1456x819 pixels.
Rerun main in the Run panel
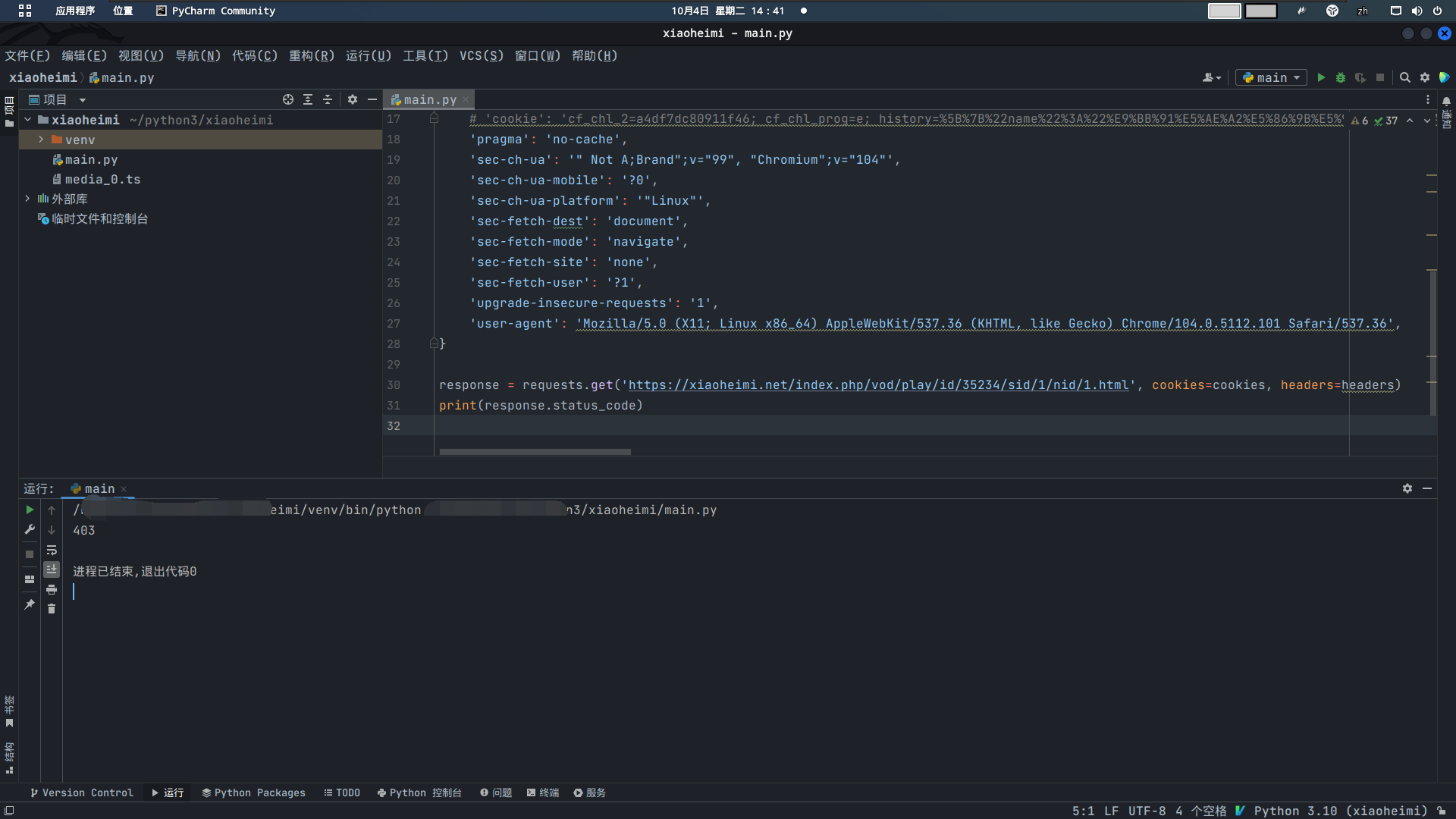click(30, 510)
